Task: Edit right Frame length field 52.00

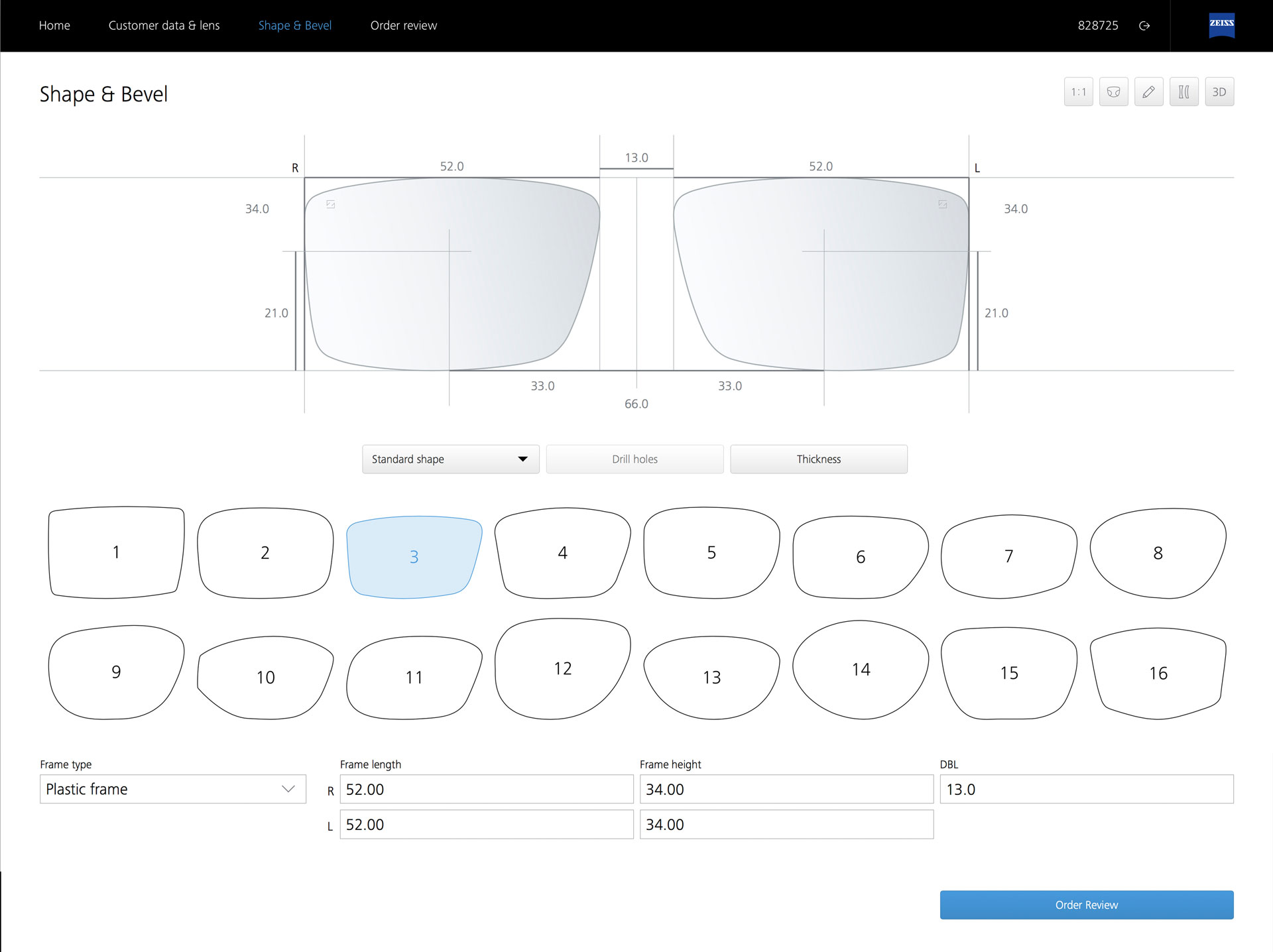Action: coord(487,789)
